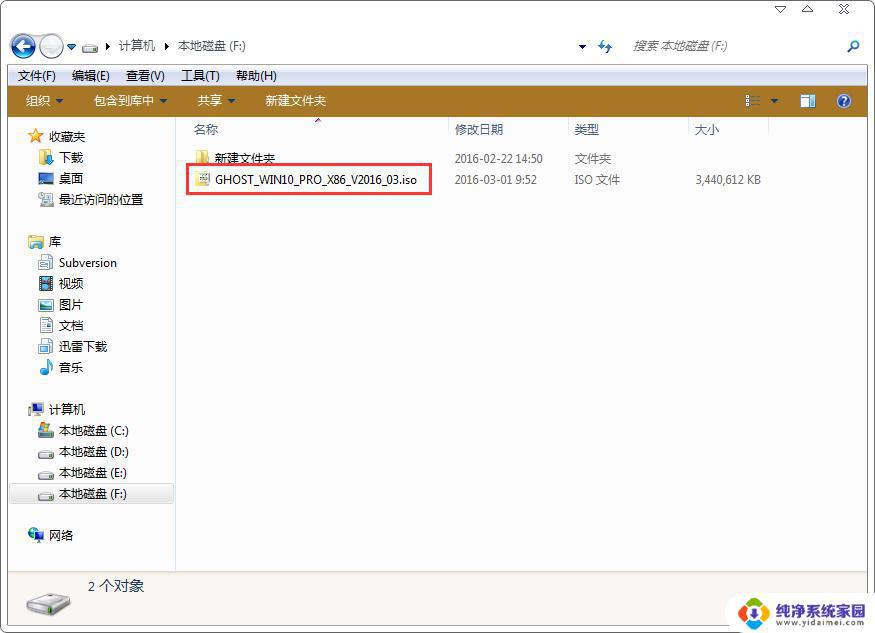
Task: Select 计算机 in the address breadcrumb
Action: [x=137, y=46]
